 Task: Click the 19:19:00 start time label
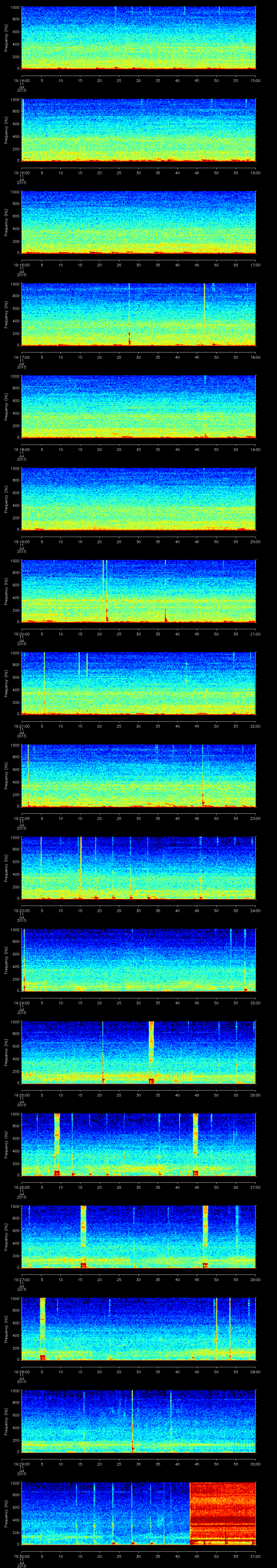click(22, 542)
